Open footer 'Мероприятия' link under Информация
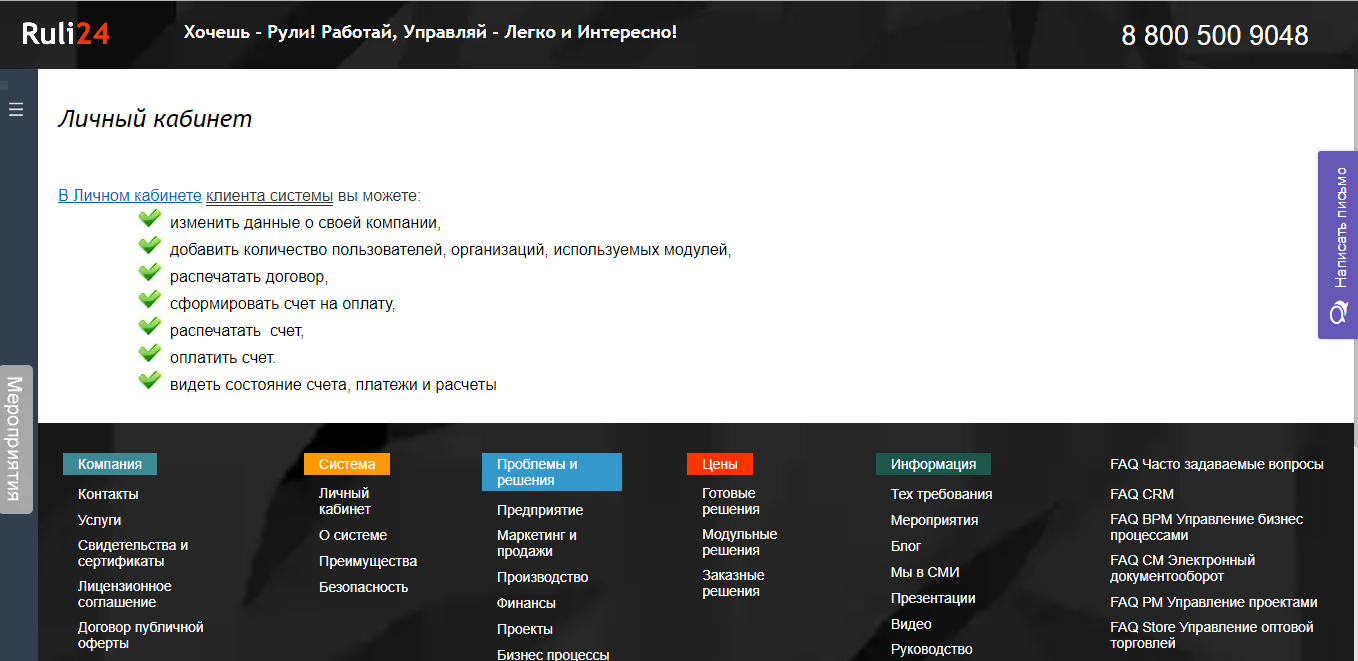 pyautogui.click(x=935, y=520)
